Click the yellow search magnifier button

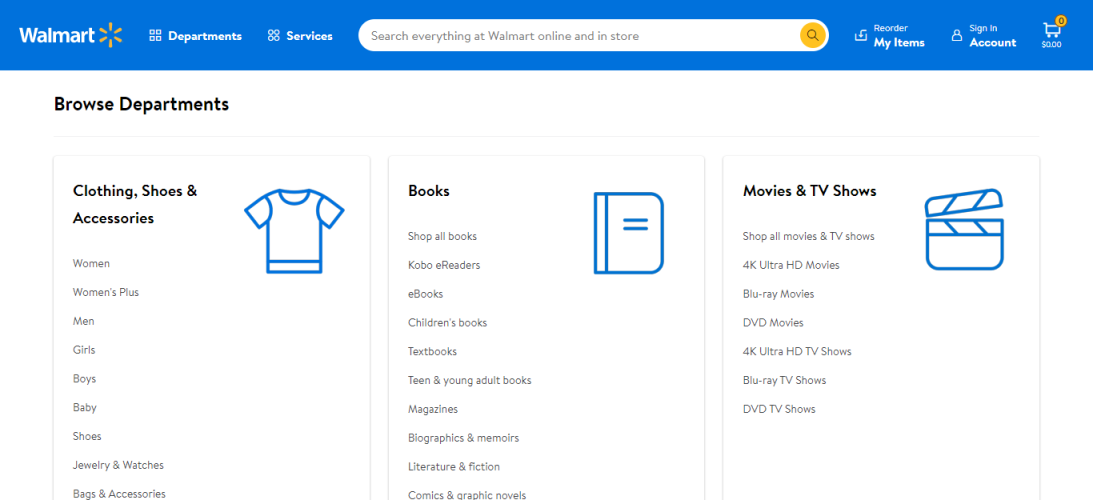point(813,36)
